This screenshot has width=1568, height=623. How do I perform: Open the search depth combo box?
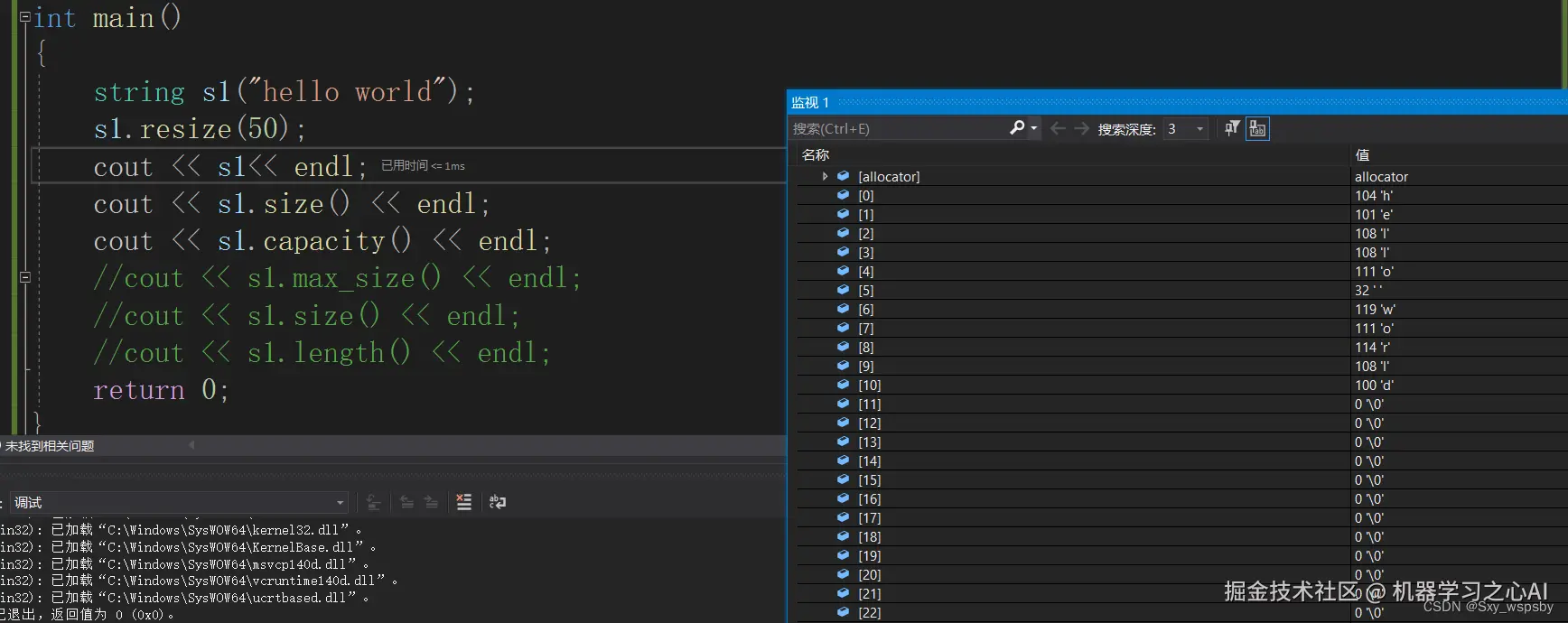pos(1184,129)
